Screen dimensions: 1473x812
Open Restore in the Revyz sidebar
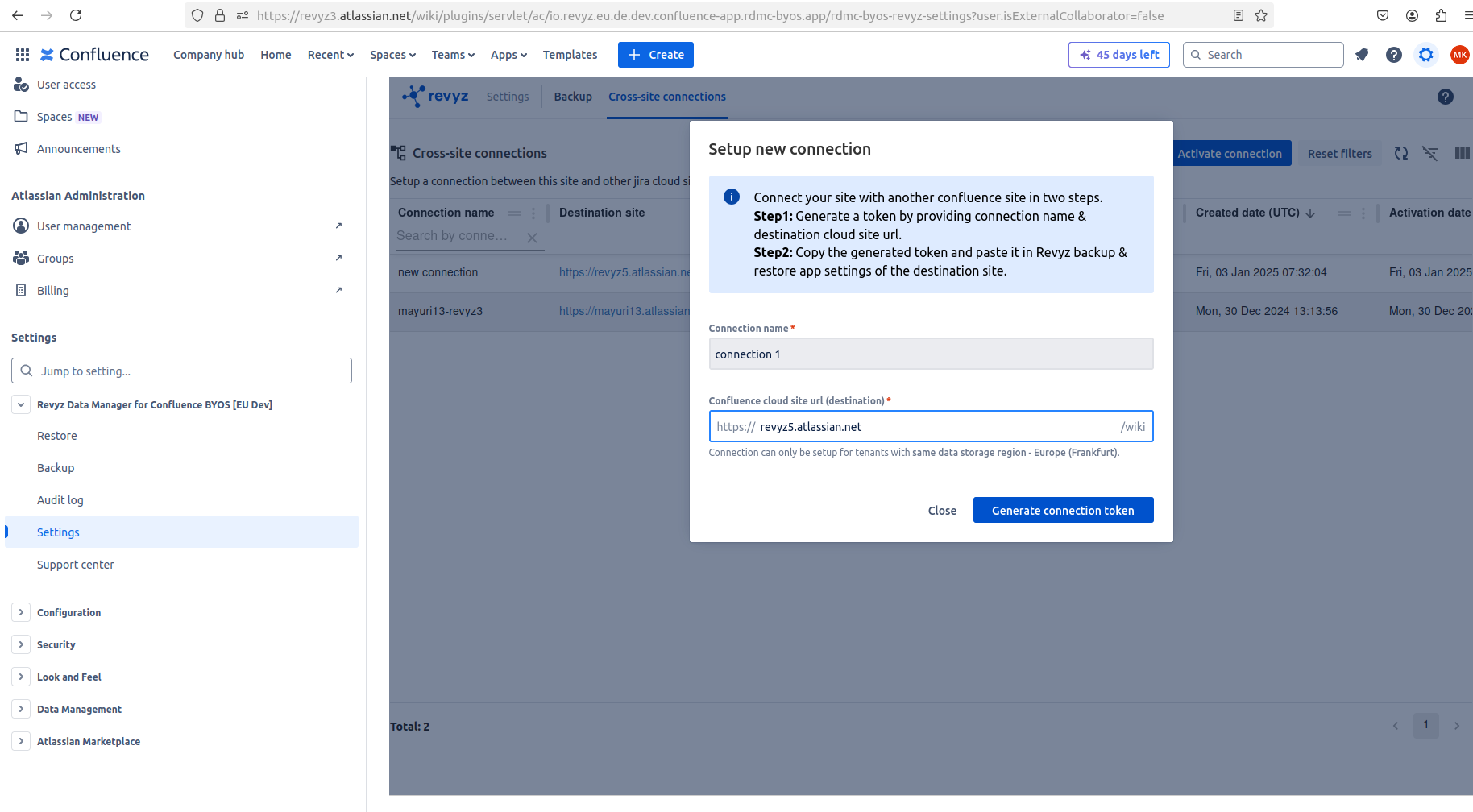click(x=181, y=436)
